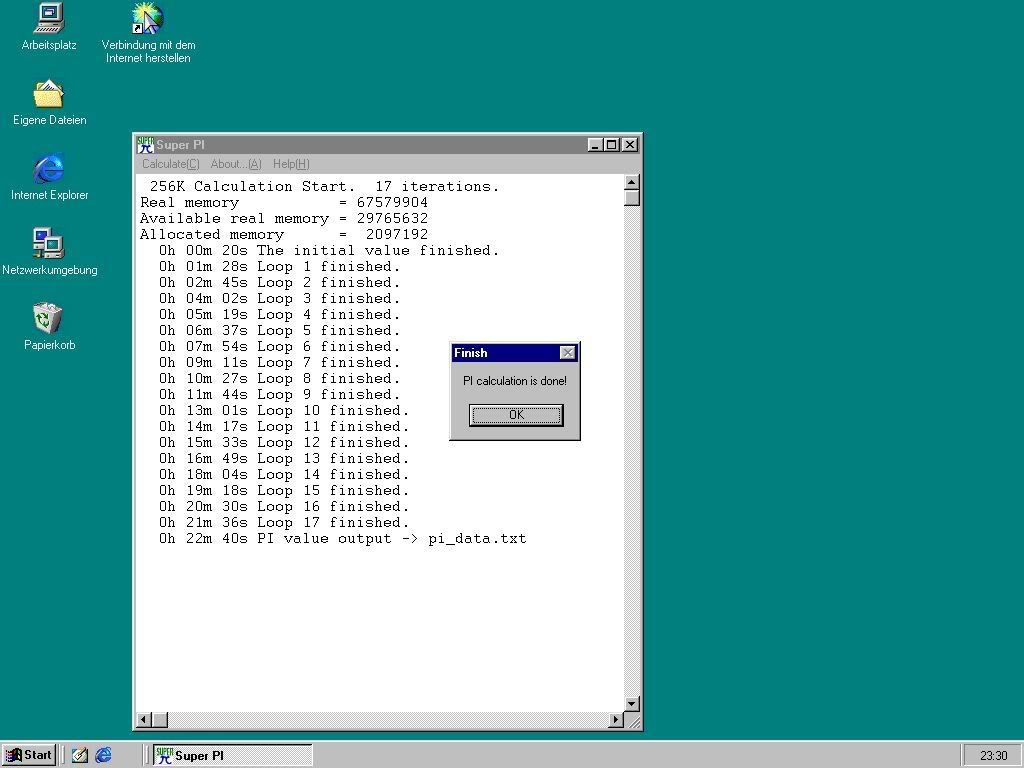Screen dimensions: 1024x768
Task: Confirm the Finish dialog with OK
Action: tap(516, 415)
